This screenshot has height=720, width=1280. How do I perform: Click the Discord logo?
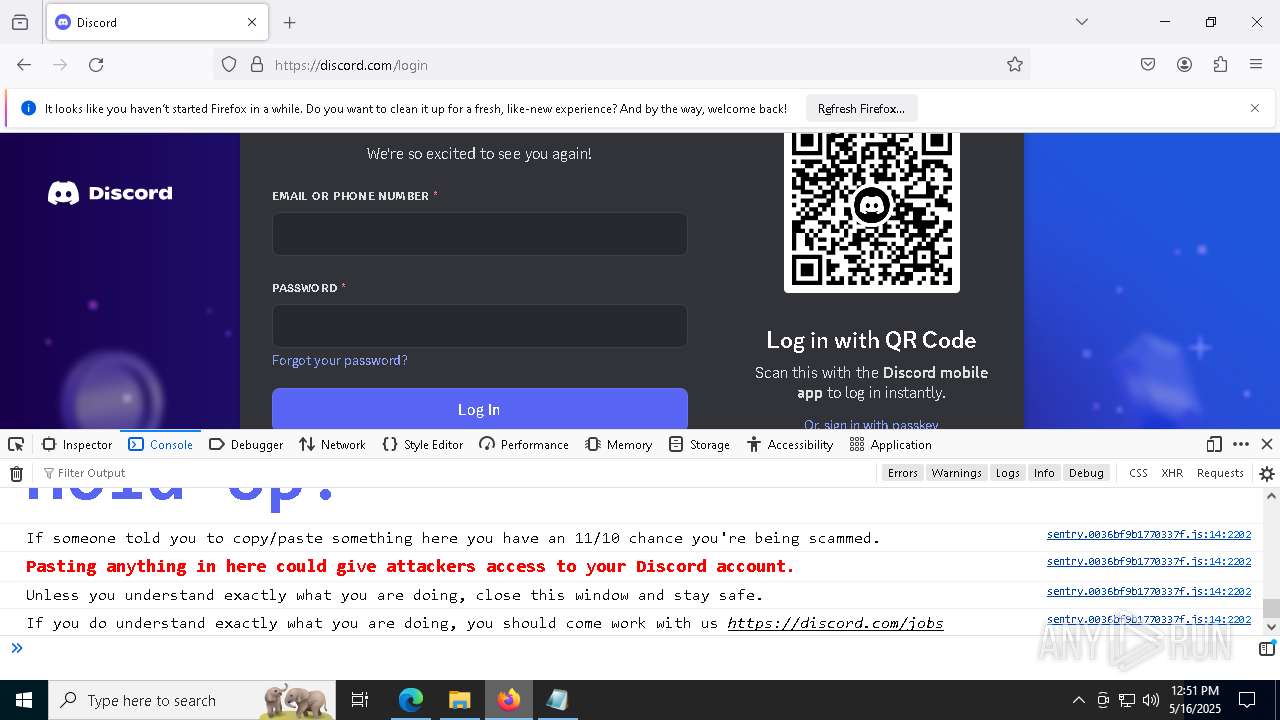[x=110, y=193]
